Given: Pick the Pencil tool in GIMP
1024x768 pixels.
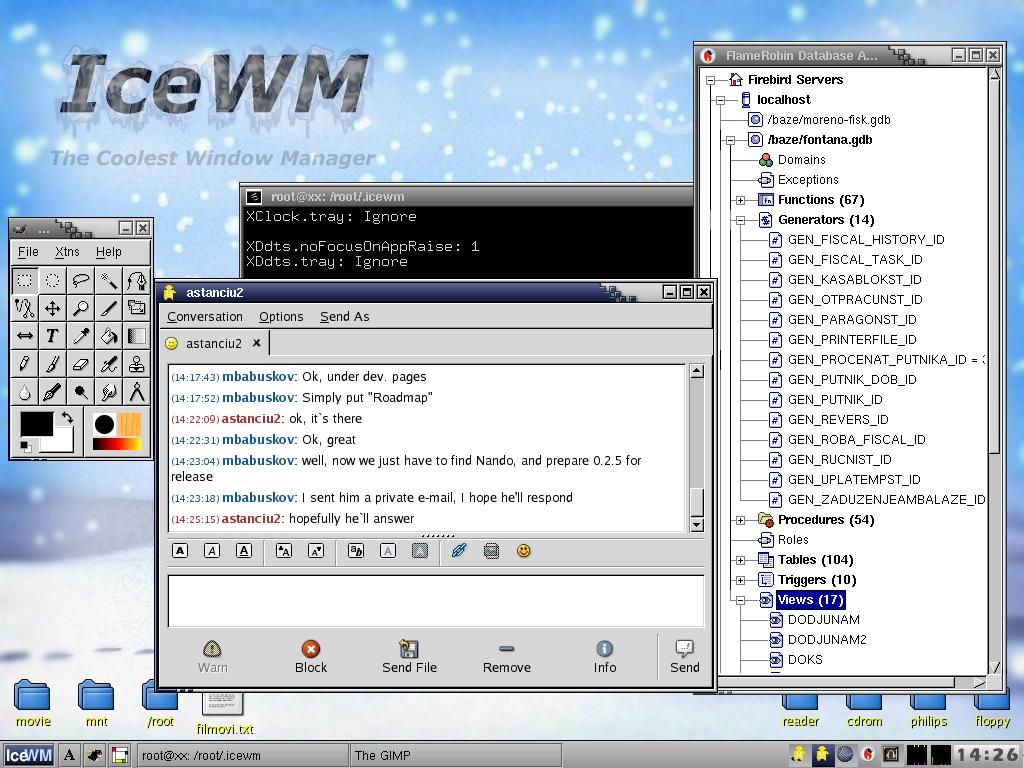Looking at the screenshot, I should pyautogui.click(x=25, y=364).
